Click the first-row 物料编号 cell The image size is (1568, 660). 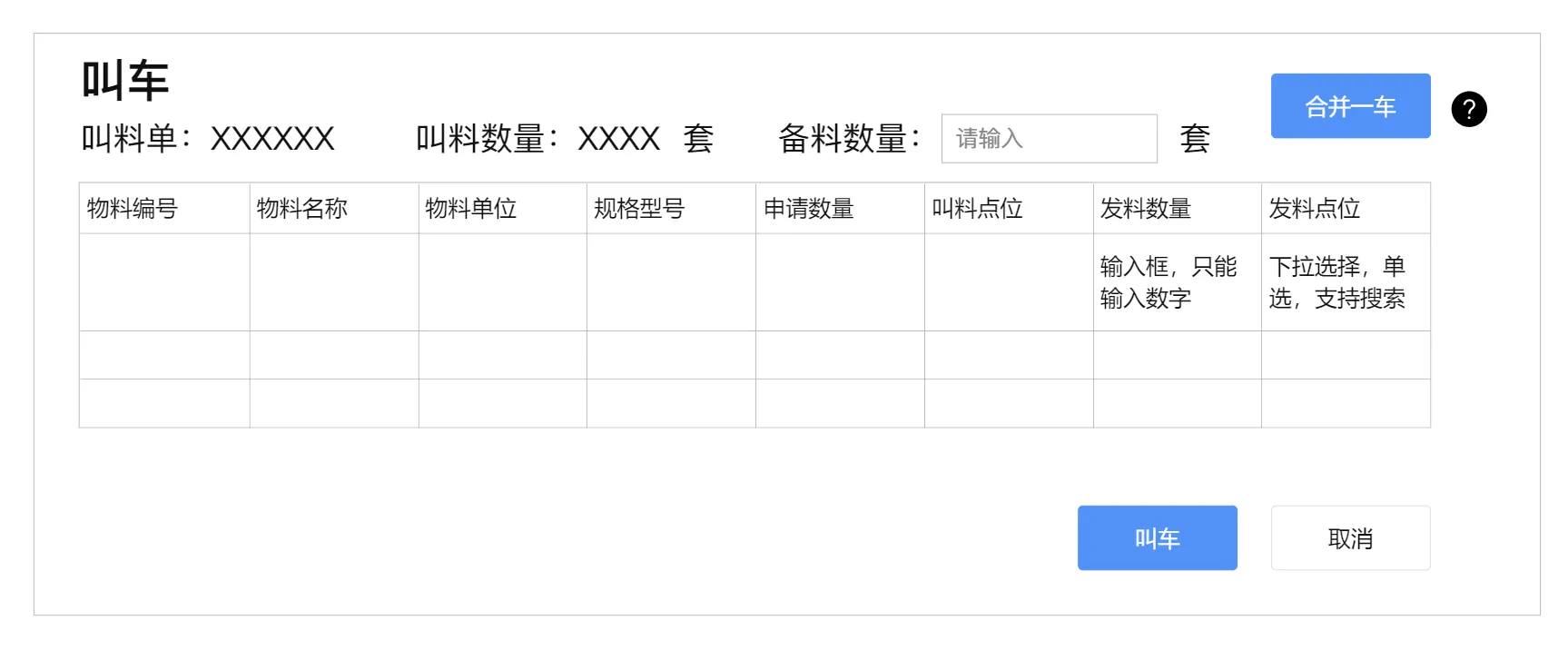tap(164, 282)
